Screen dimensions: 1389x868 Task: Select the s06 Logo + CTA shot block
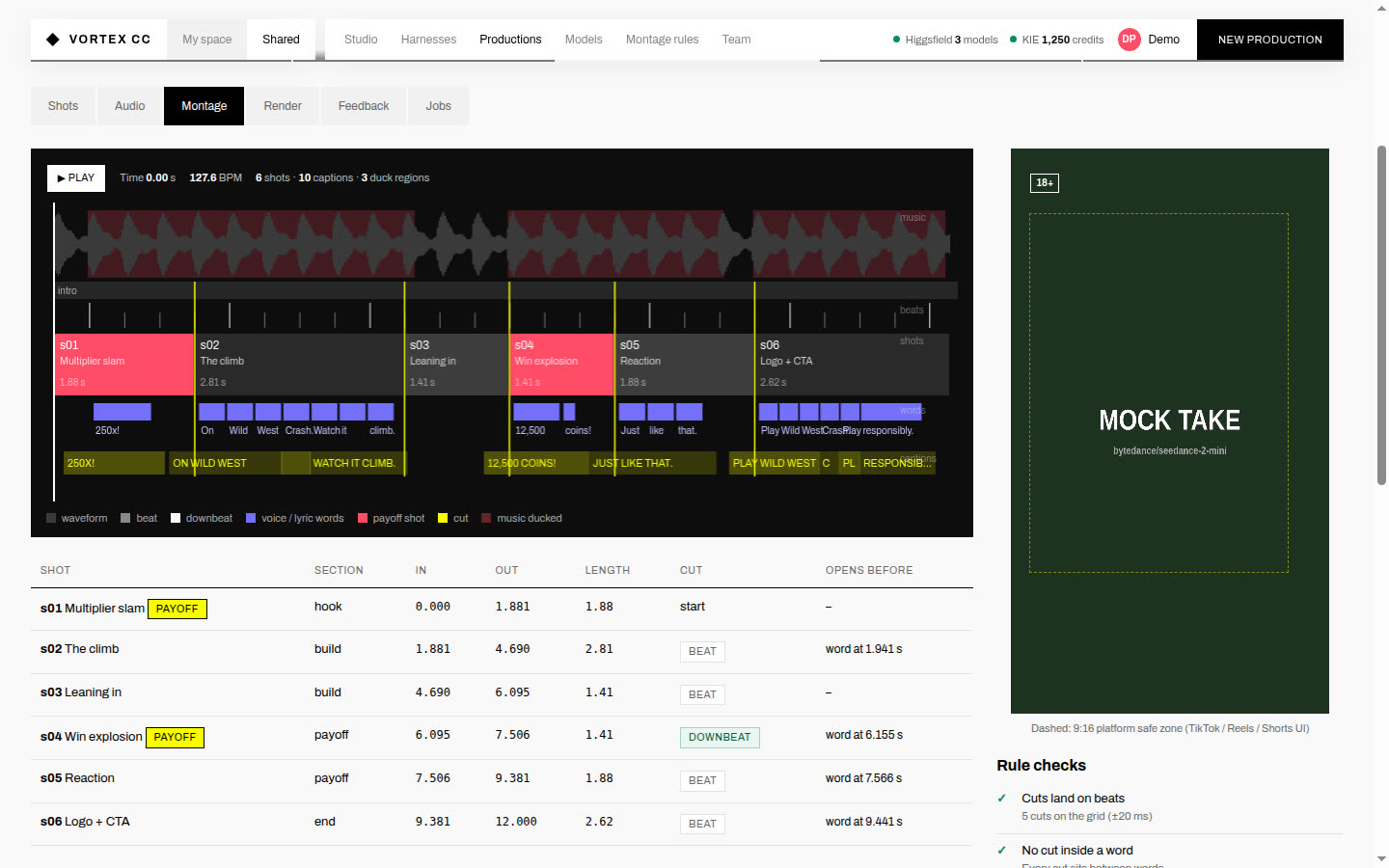852,365
